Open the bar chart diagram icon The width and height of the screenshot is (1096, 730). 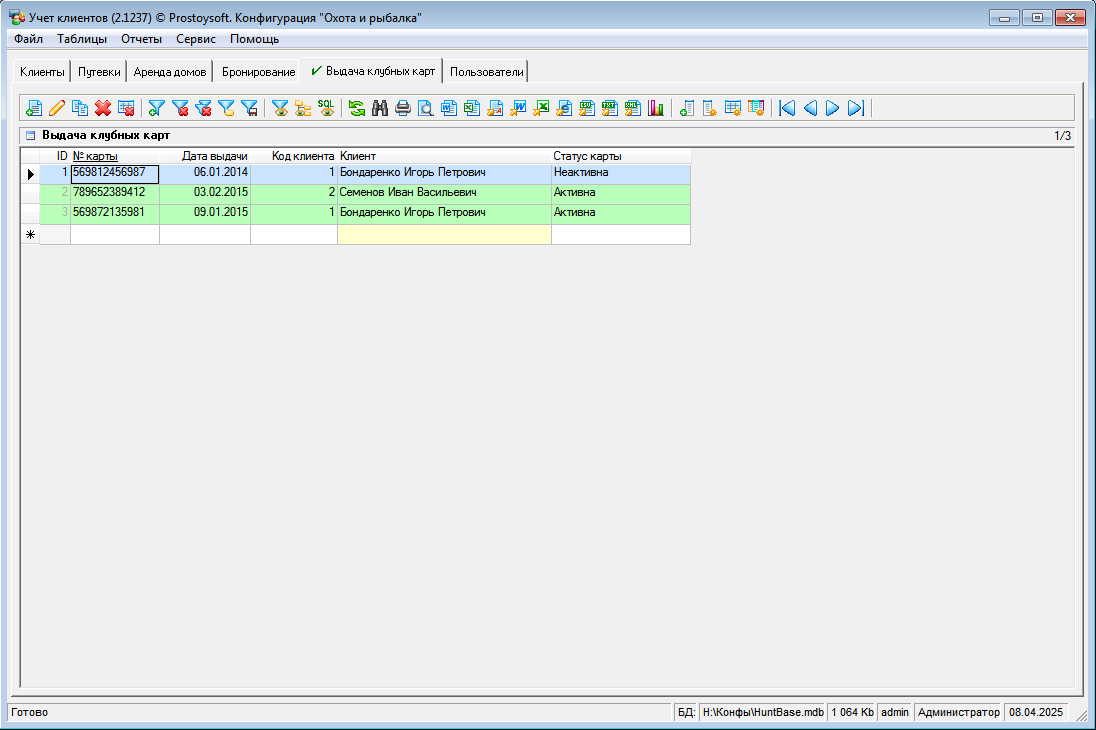pos(656,108)
